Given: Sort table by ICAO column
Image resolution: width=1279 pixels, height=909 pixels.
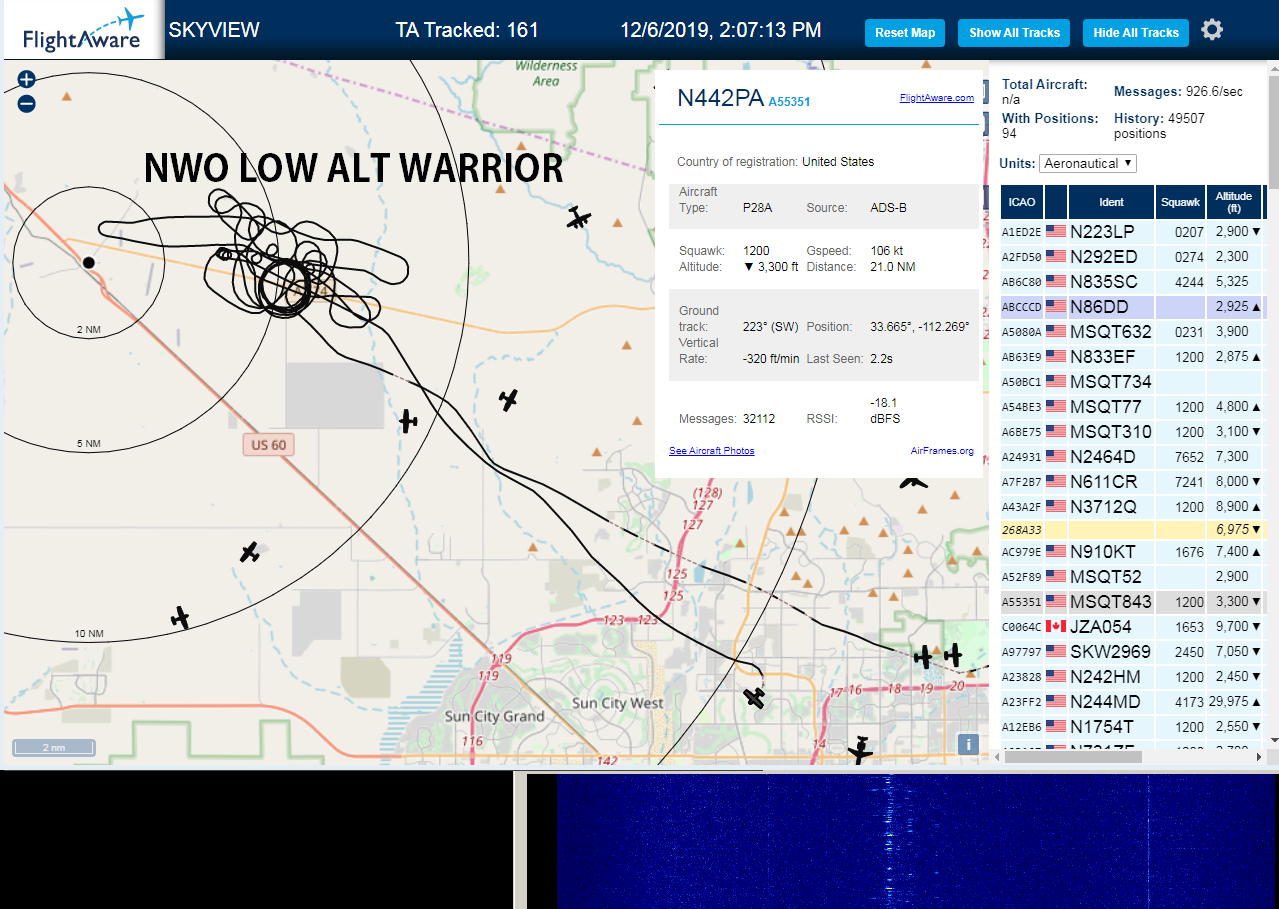Looking at the screenshot, I should 1022,202.
